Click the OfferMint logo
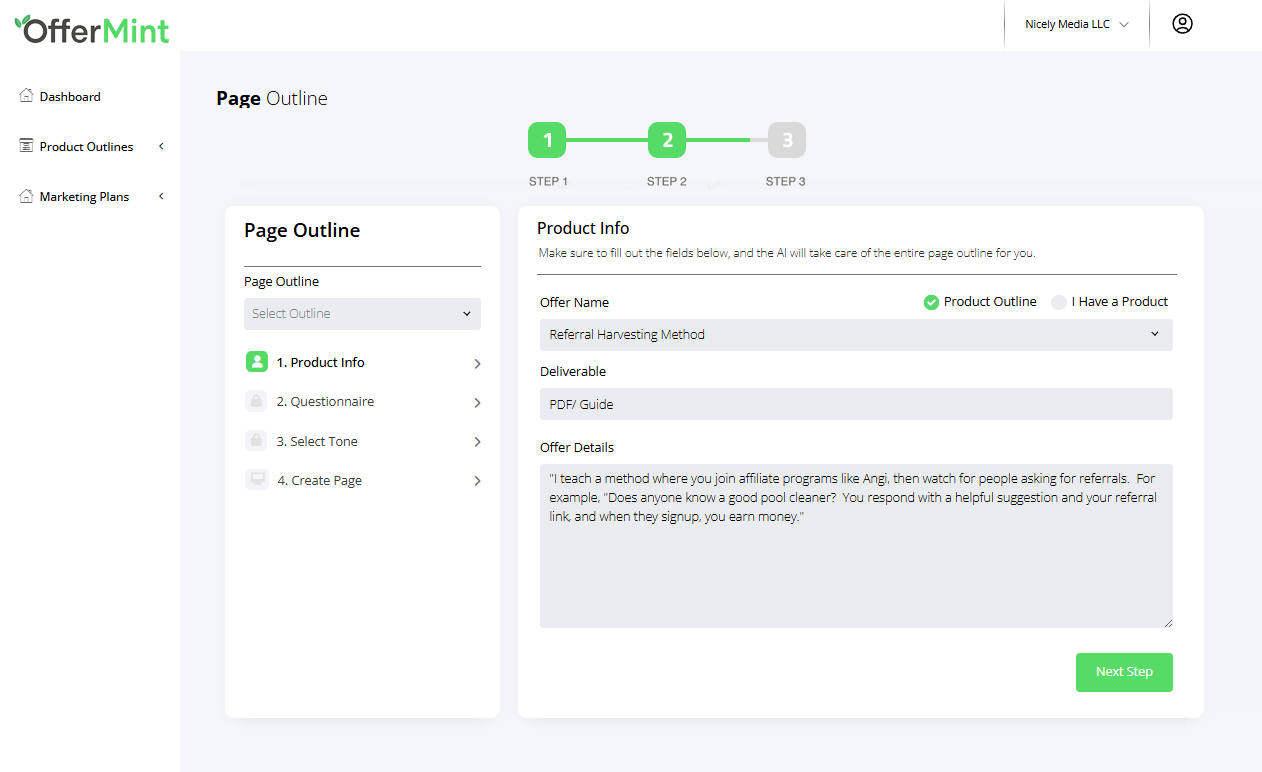The height and width of the screenshot is (772, 1262). pyautogui.click(x=92, y=29)
